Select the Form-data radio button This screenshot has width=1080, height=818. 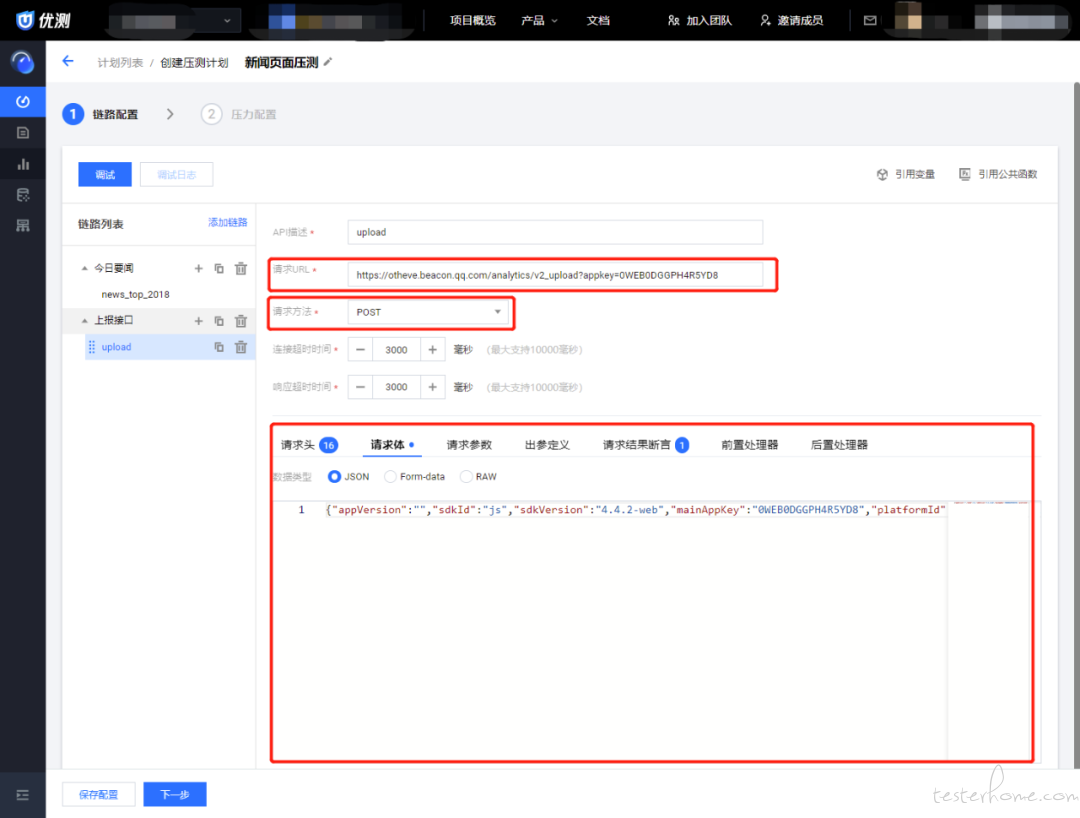coord(391,477)
